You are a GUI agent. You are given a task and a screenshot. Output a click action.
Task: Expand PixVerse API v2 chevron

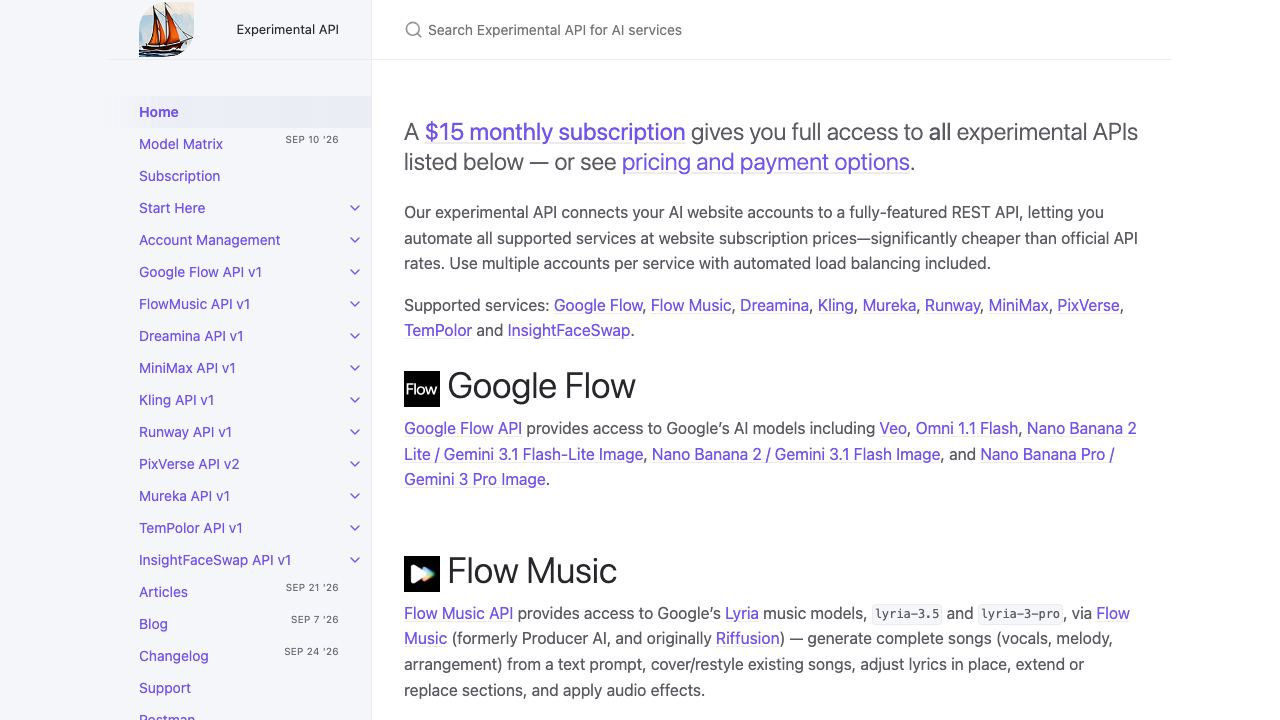coord(355,464)
